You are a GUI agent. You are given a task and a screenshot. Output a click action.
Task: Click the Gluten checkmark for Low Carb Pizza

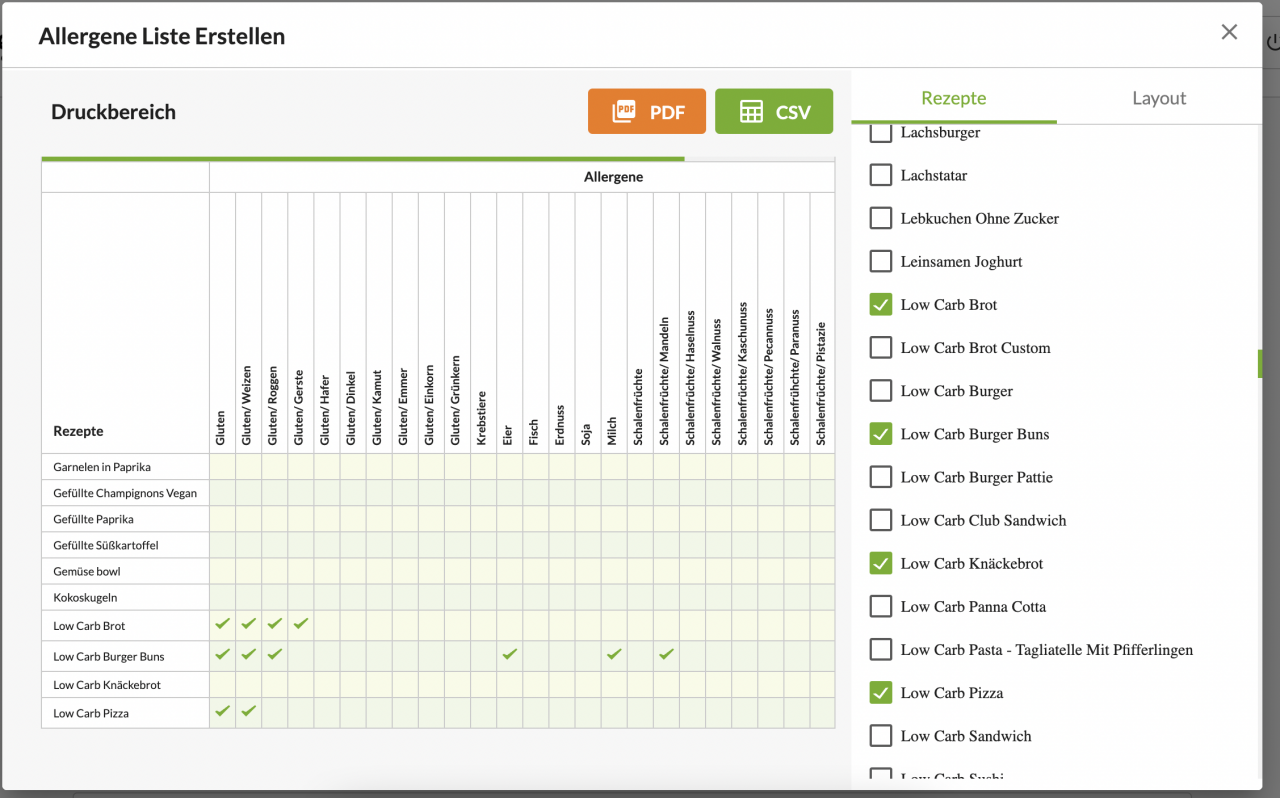coord(222,711)
